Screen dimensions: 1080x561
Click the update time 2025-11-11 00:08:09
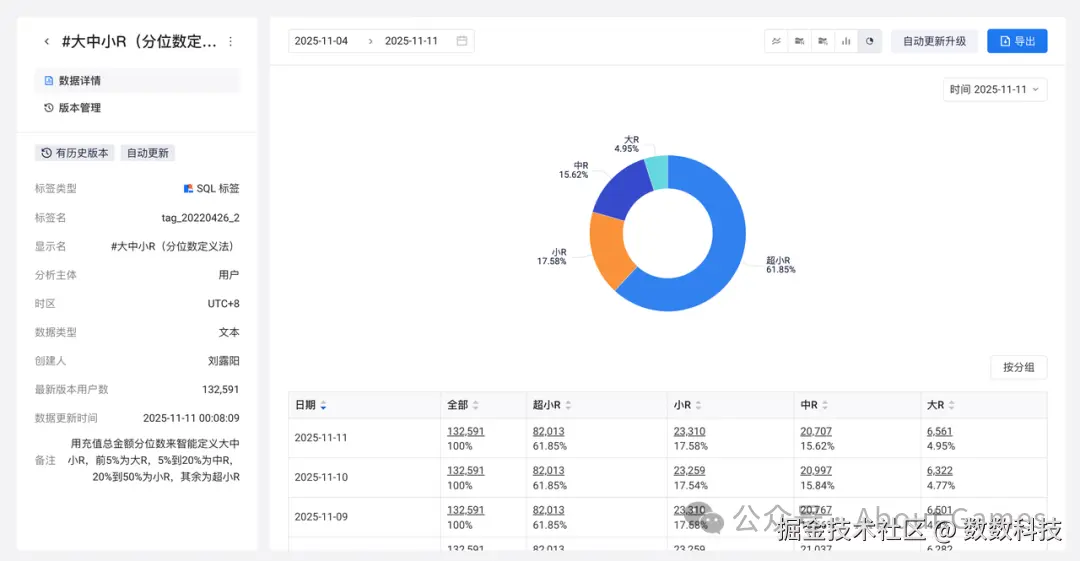(x=191, y=418)
